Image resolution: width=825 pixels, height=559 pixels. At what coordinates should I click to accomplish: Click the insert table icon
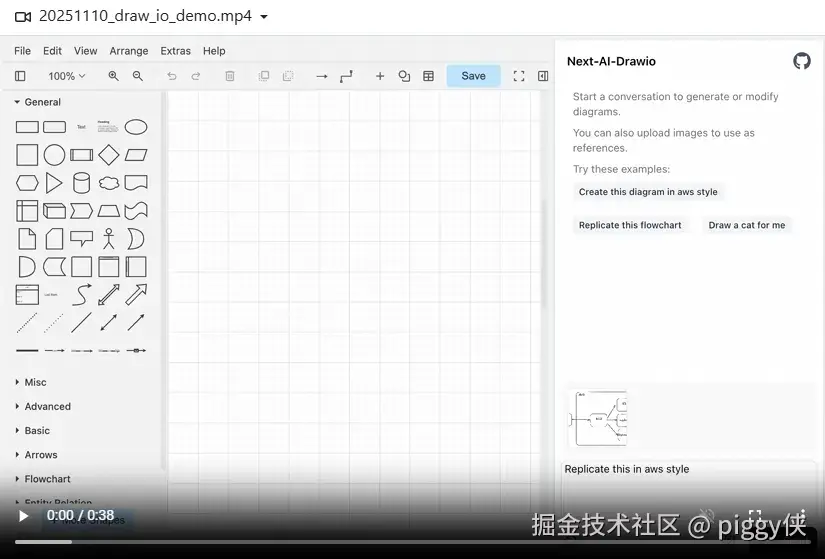(x=428, y=76)
